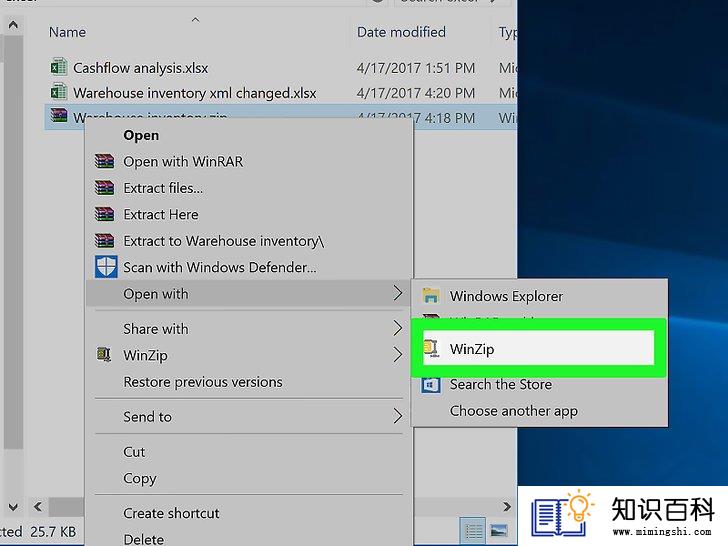Image resolution: width=728 pixels, height=546 pixels.
Task: Click the WinRAR icon of the selected zip file
Action: [x=59, y=114]
